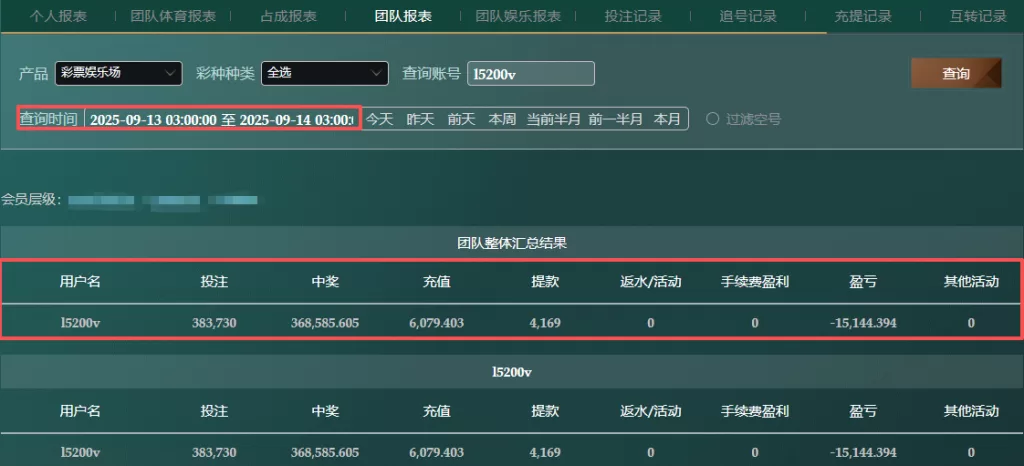Select the 占成报表 tab
This screenshot has width=1024, height=466.
(x=289, y=16)
